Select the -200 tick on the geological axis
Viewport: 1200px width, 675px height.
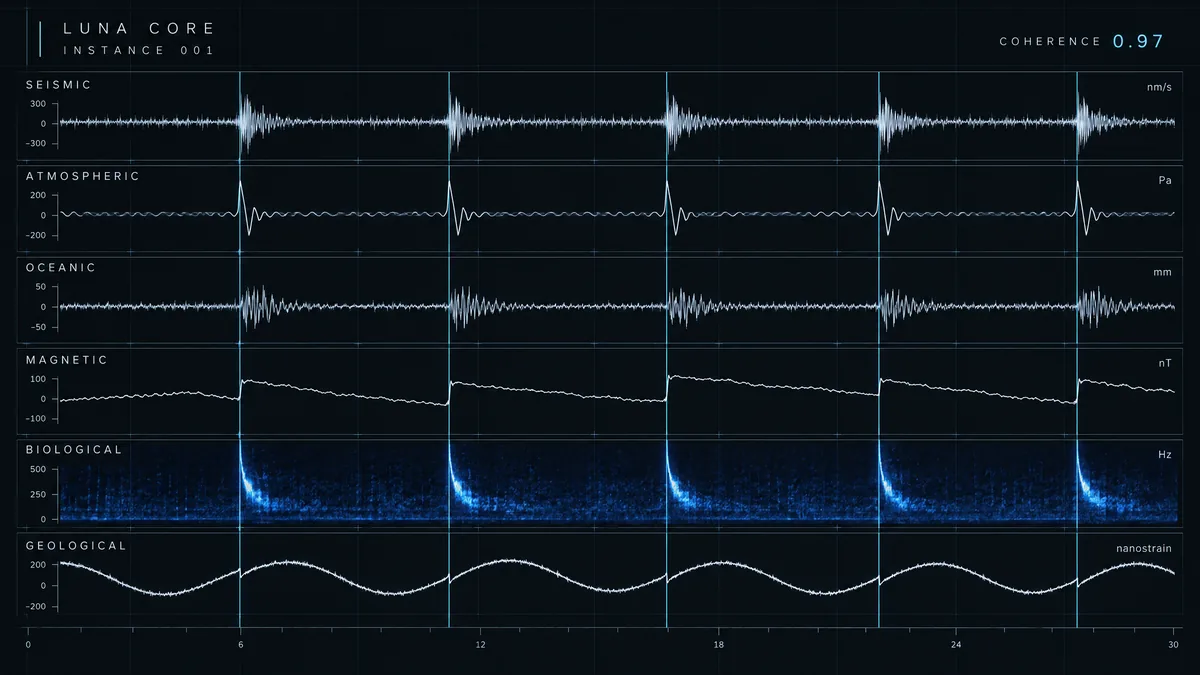36,606
